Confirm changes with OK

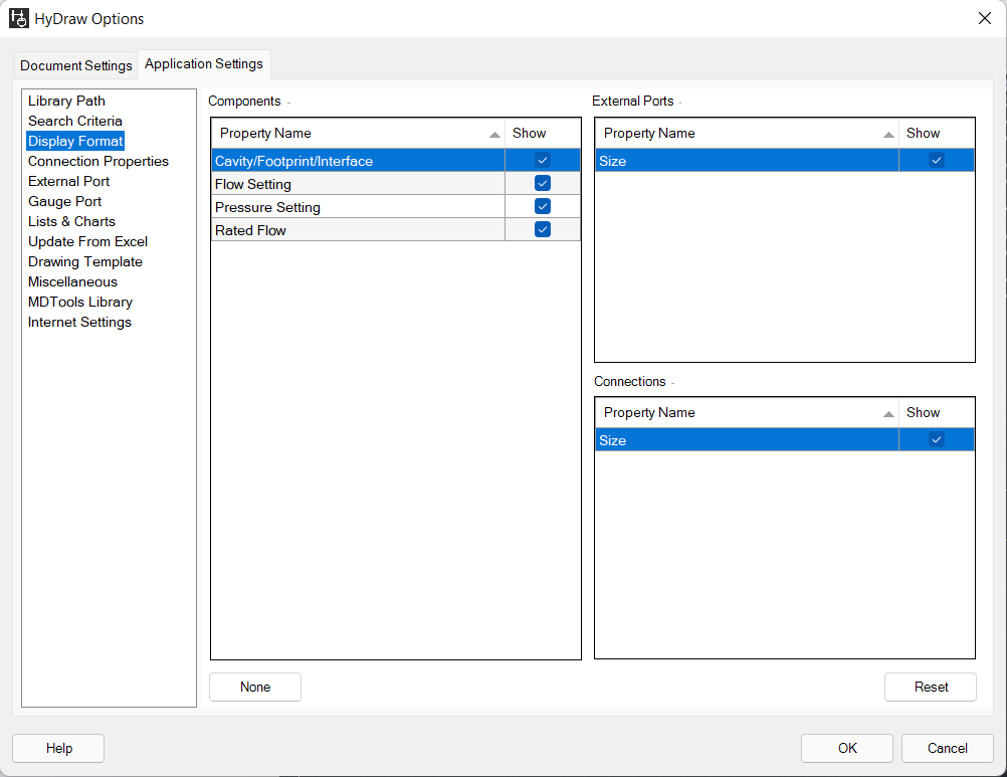pos(846,748)
